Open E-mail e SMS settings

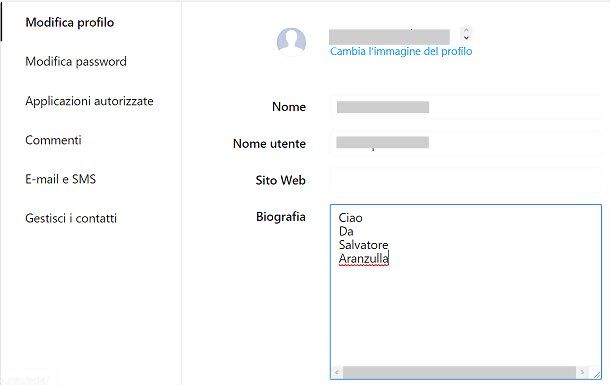60,179
